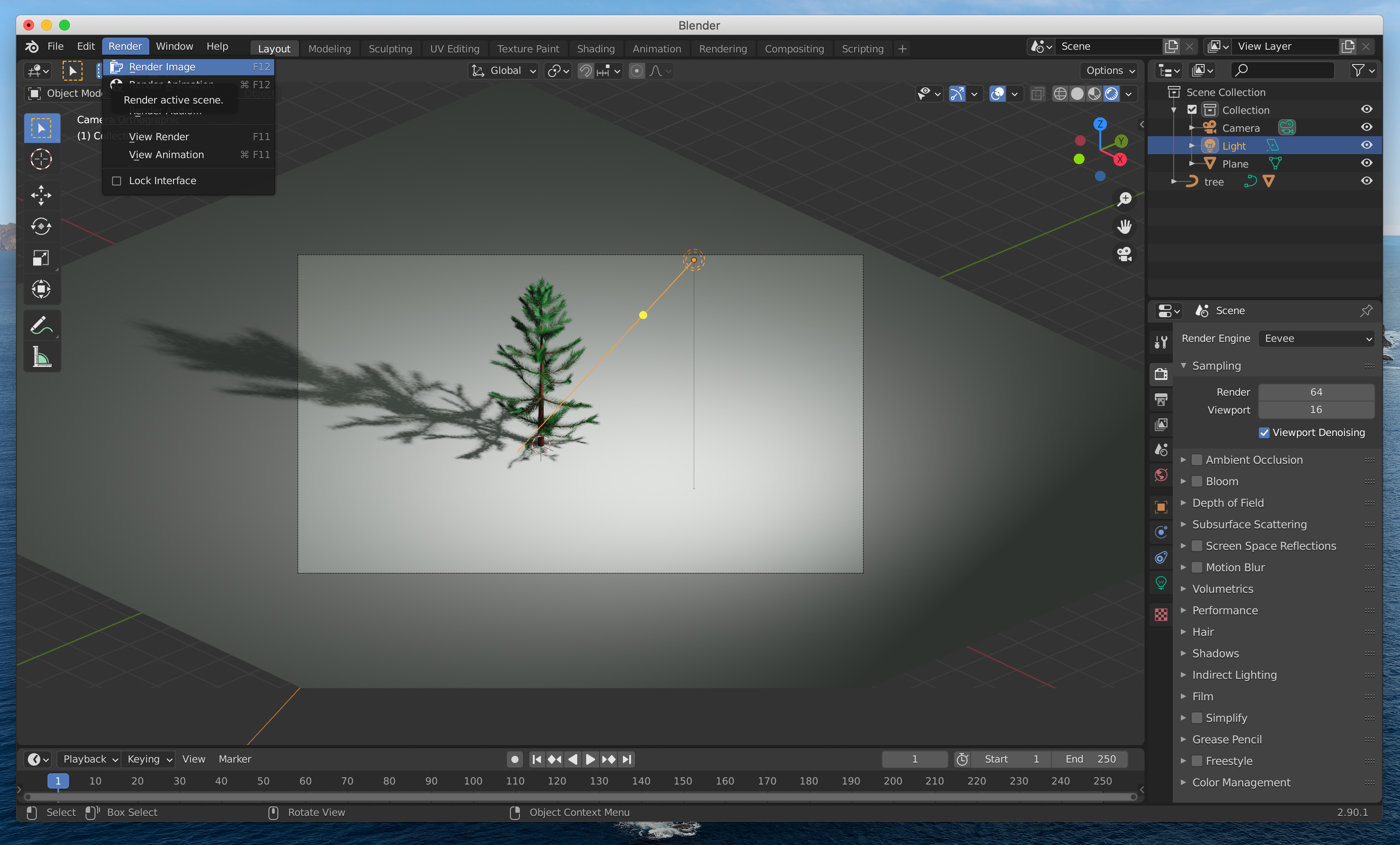Switch to the Shading workspace tab
1400x845 pixels.
(596, 49)
